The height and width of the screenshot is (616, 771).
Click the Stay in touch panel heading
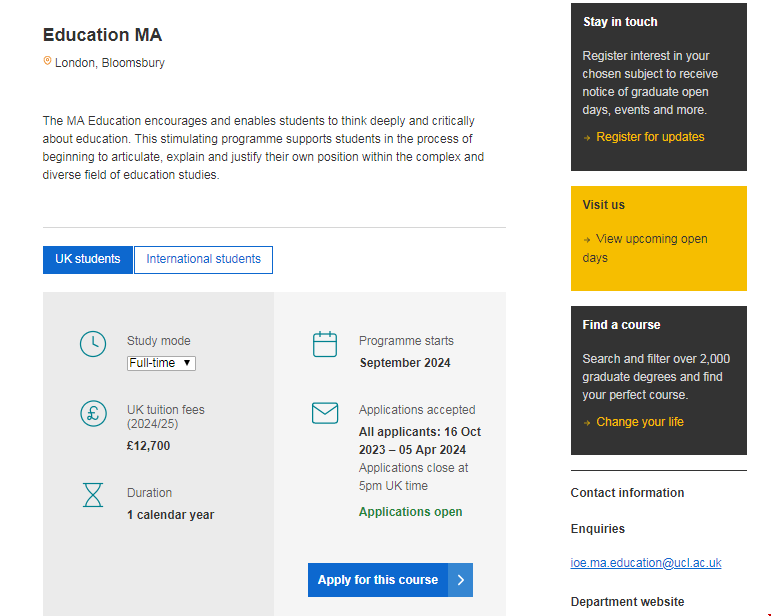tap(620, 22)
